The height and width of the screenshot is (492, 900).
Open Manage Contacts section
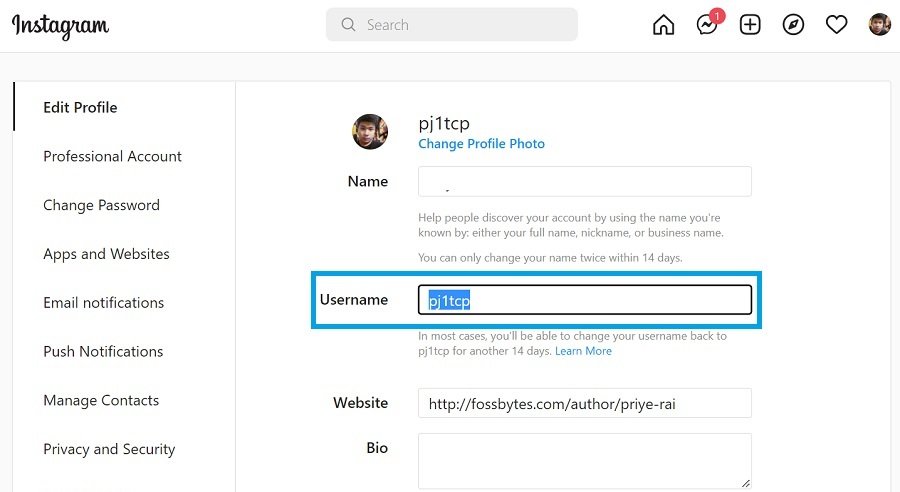click(101, 400)
